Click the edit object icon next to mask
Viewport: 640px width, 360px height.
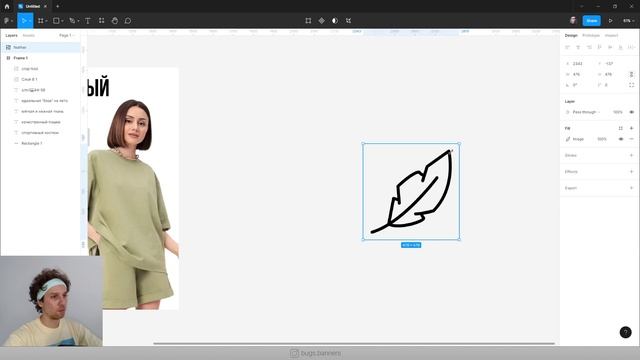348,20
